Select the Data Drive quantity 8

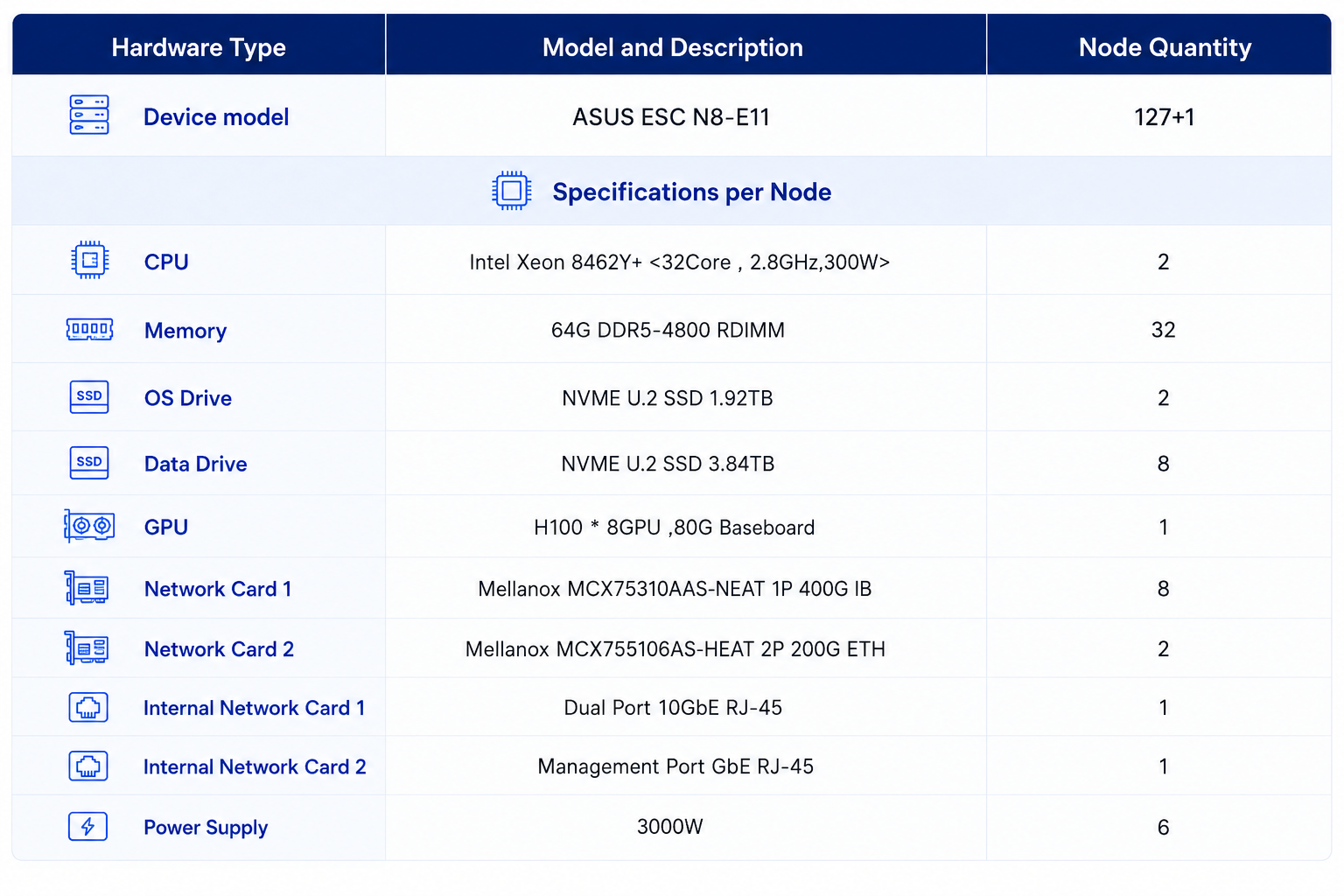tap(1163, 464)
